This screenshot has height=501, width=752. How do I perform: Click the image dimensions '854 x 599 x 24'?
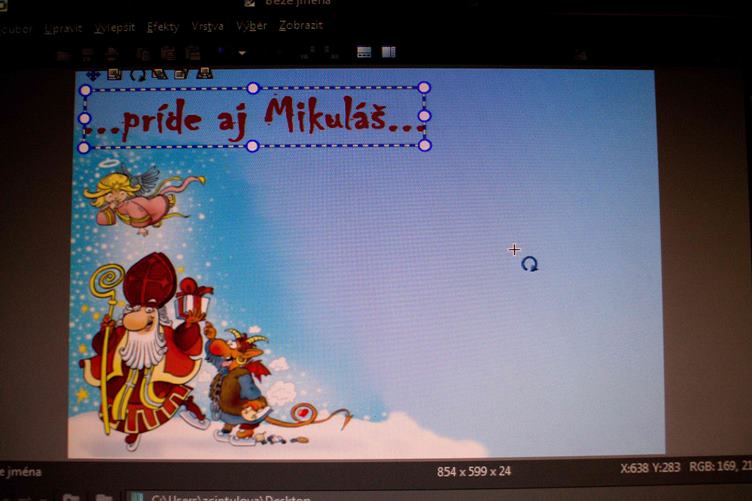pos(474,472)
